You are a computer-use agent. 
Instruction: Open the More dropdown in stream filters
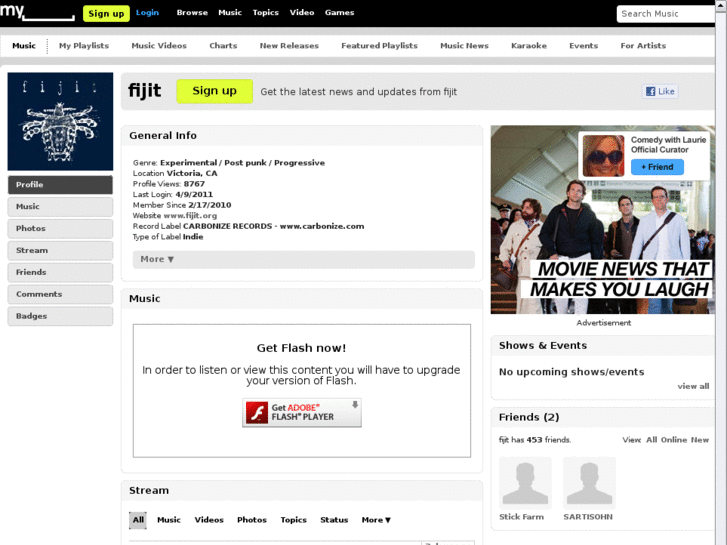376,520
